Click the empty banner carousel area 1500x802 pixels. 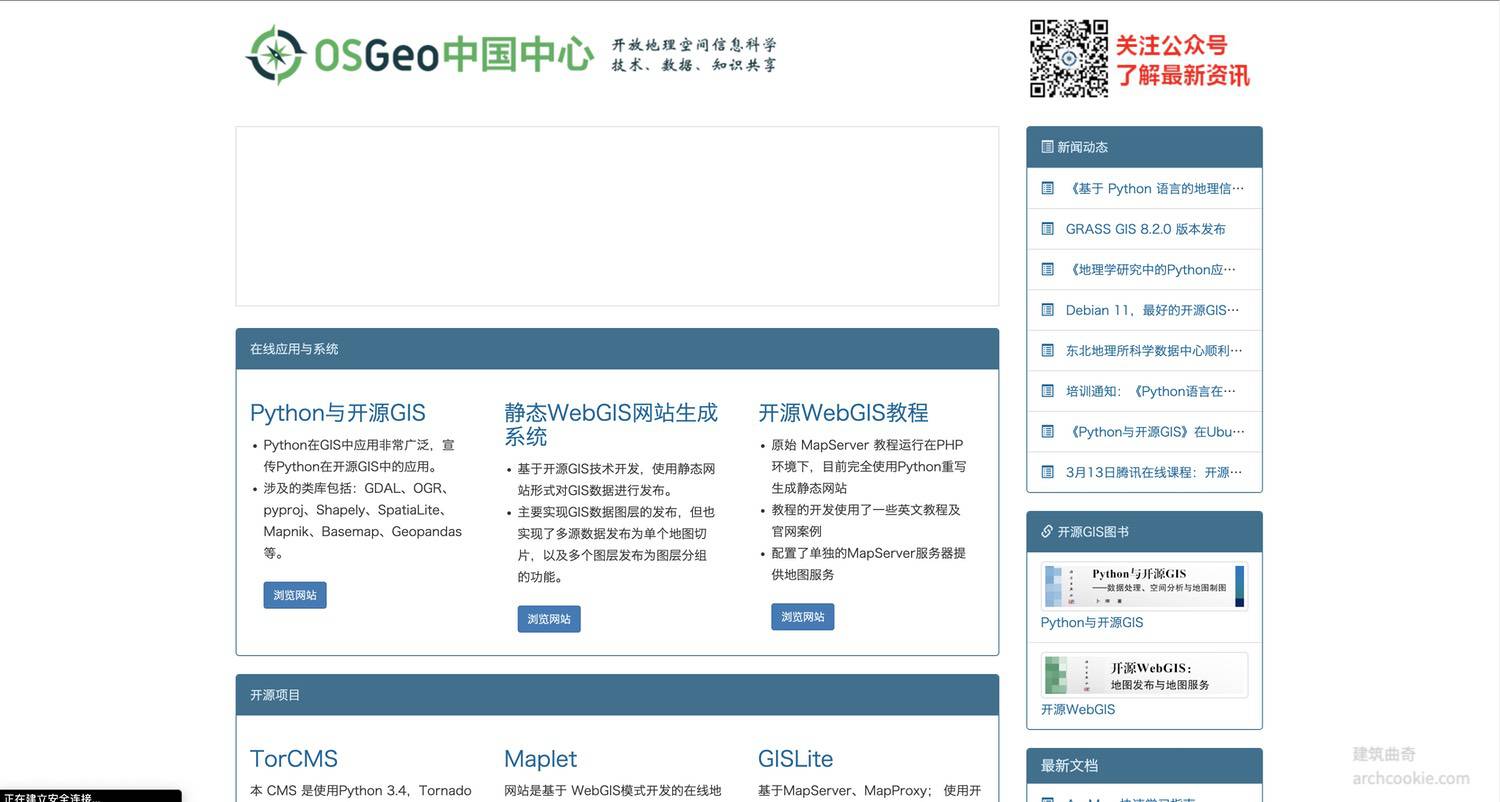617,216
